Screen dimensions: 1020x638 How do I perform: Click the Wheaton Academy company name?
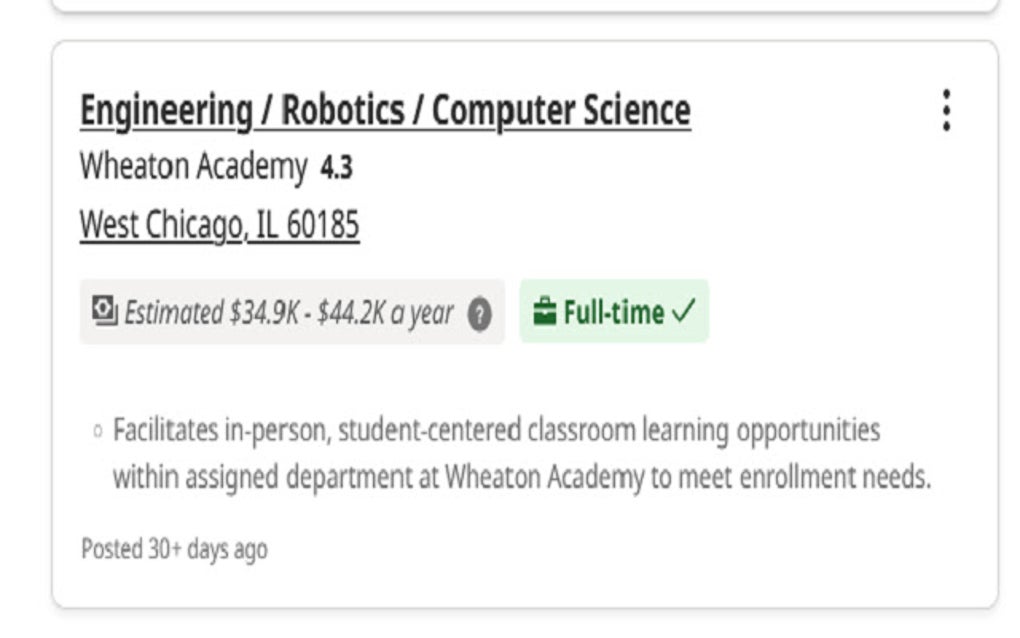(193, 167)
